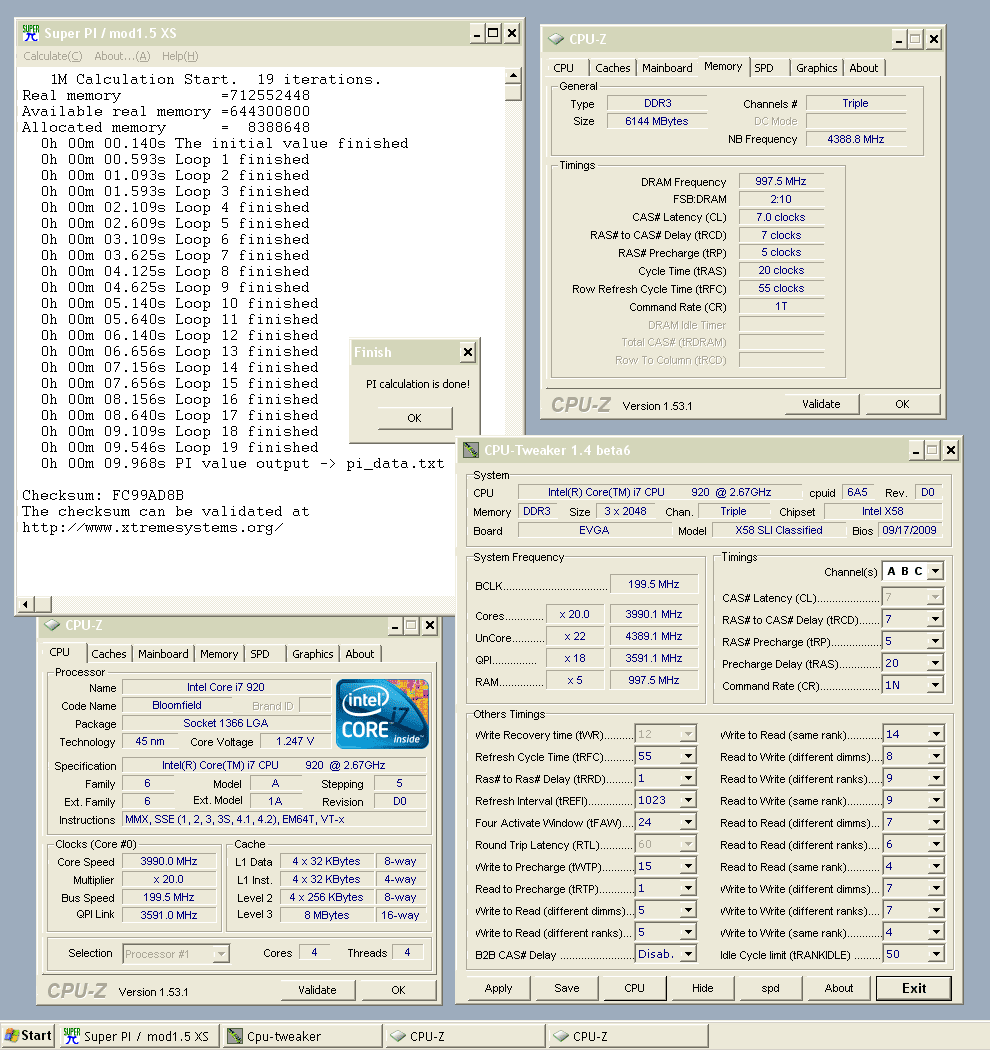Exit CPU-Tweaker with the Exit button

pos(914,988)
